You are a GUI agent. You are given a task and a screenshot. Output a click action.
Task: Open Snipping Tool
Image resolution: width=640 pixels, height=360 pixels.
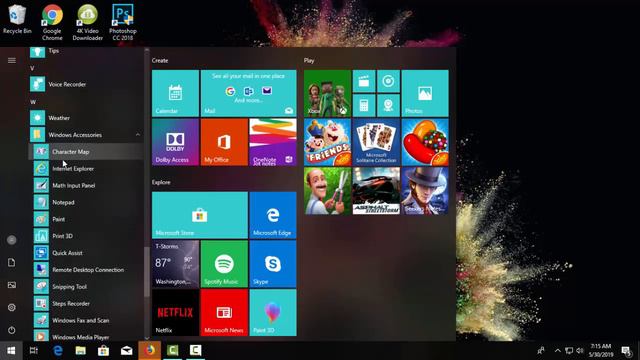click(86, 287)
